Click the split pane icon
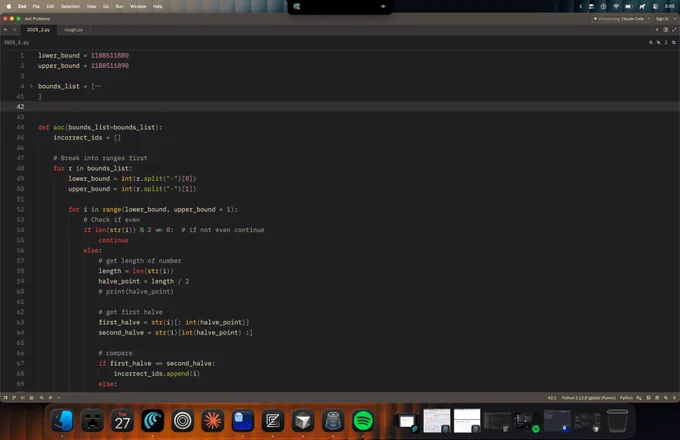 coord(666,30)
